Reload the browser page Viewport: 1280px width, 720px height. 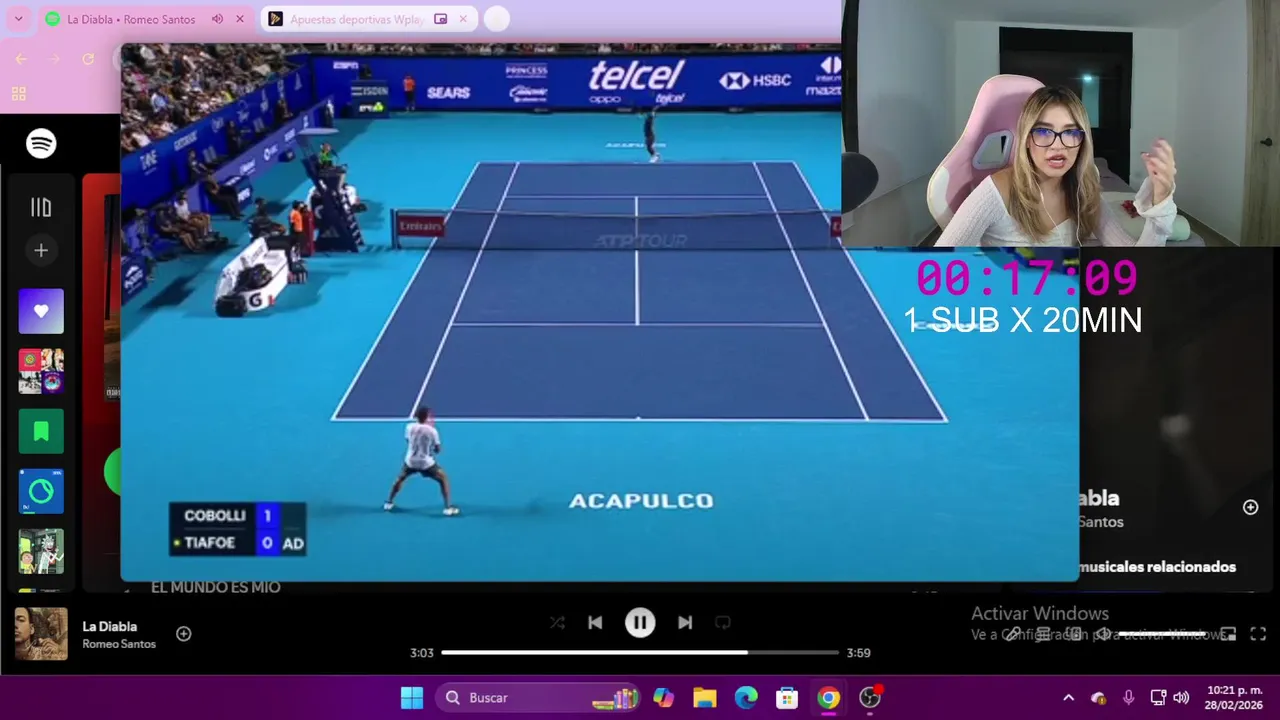(x=88, y=59)
